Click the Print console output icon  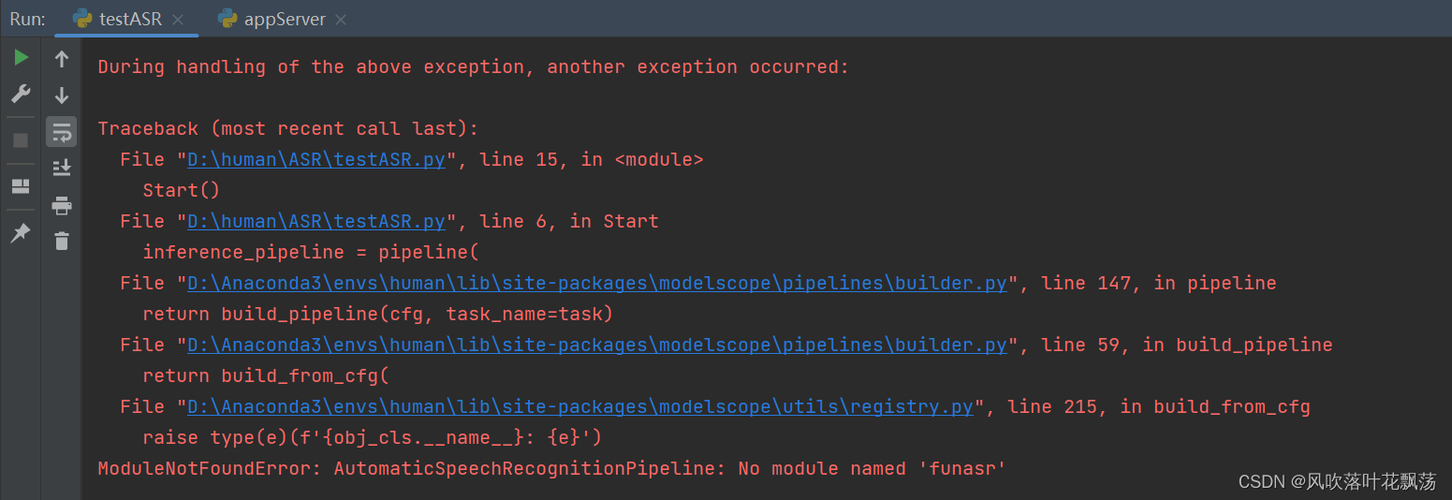(61, 205)
